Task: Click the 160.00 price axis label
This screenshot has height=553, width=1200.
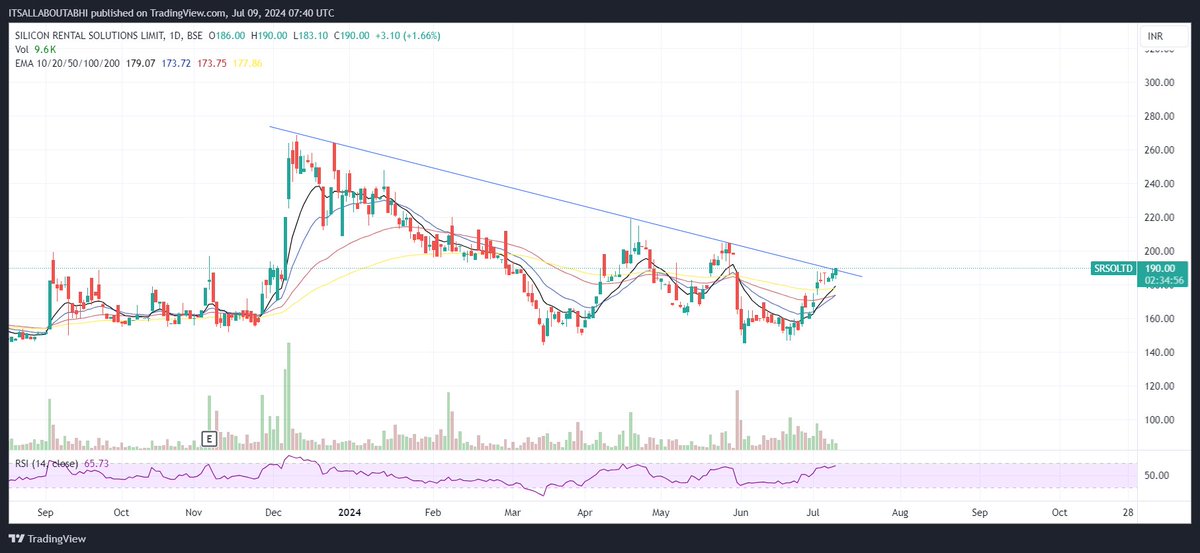Action: [1159, 319]
